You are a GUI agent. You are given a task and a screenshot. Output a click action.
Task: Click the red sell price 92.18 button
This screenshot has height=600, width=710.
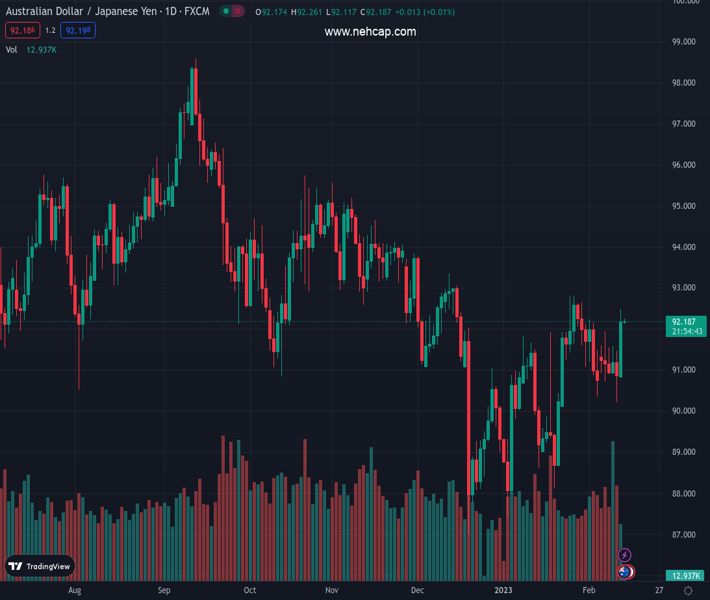click(x=22, y=31)
